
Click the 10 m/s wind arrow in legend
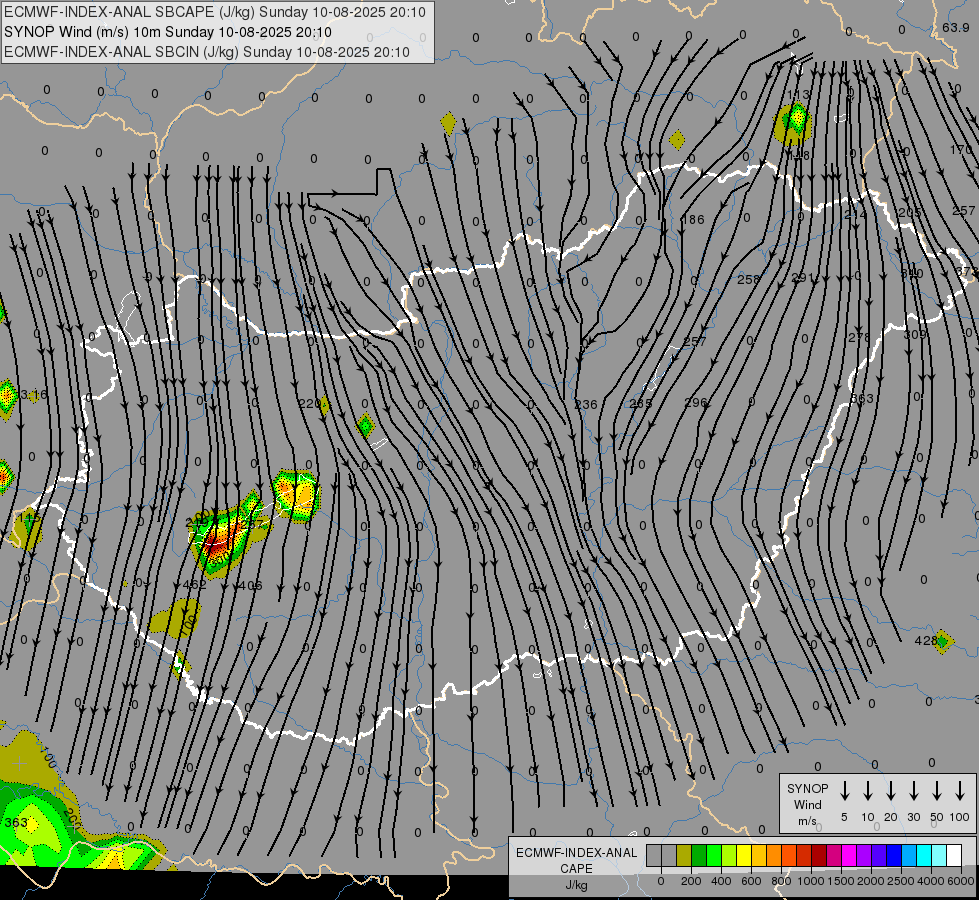pos(867,790)
